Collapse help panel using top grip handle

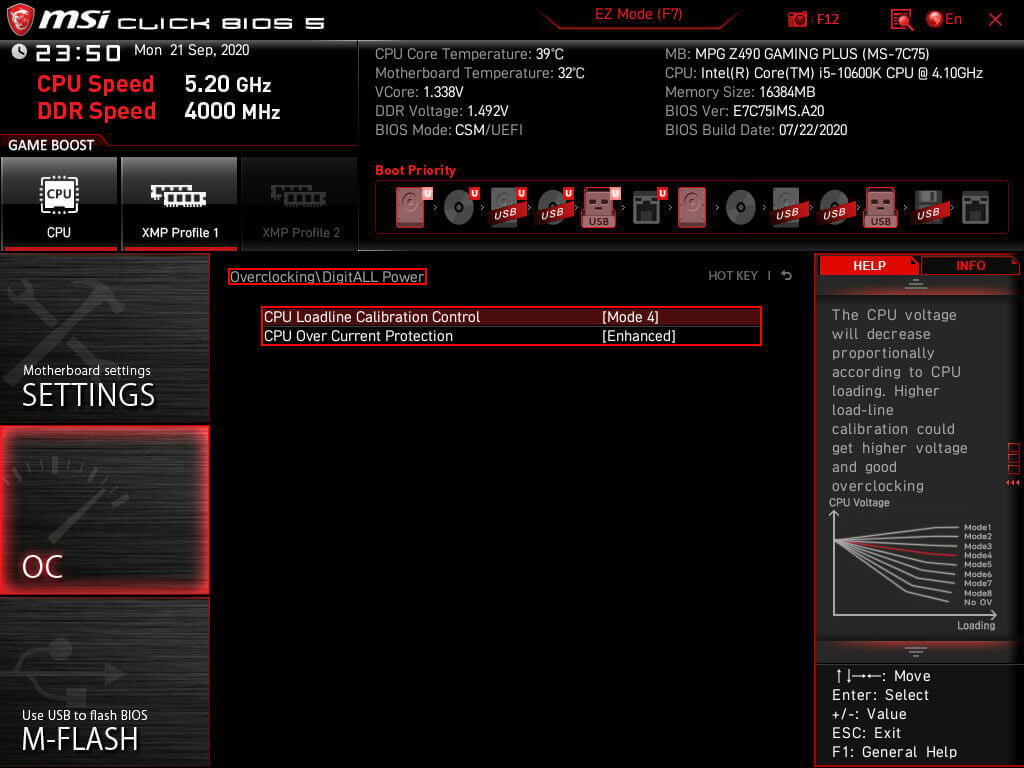click(x=916, y=284)
